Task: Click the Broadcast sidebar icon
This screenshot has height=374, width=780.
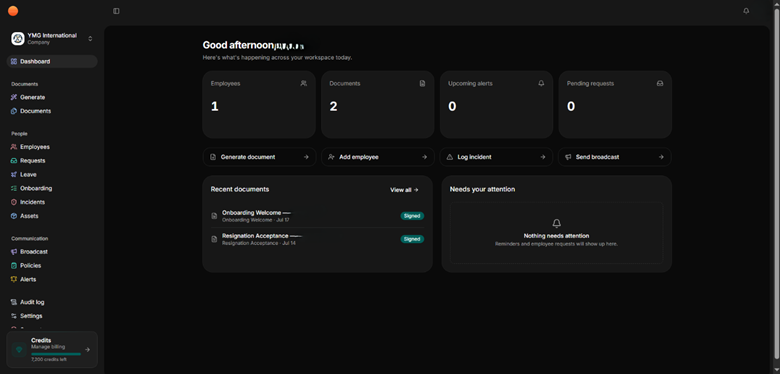Action: (x=14, y=252)
